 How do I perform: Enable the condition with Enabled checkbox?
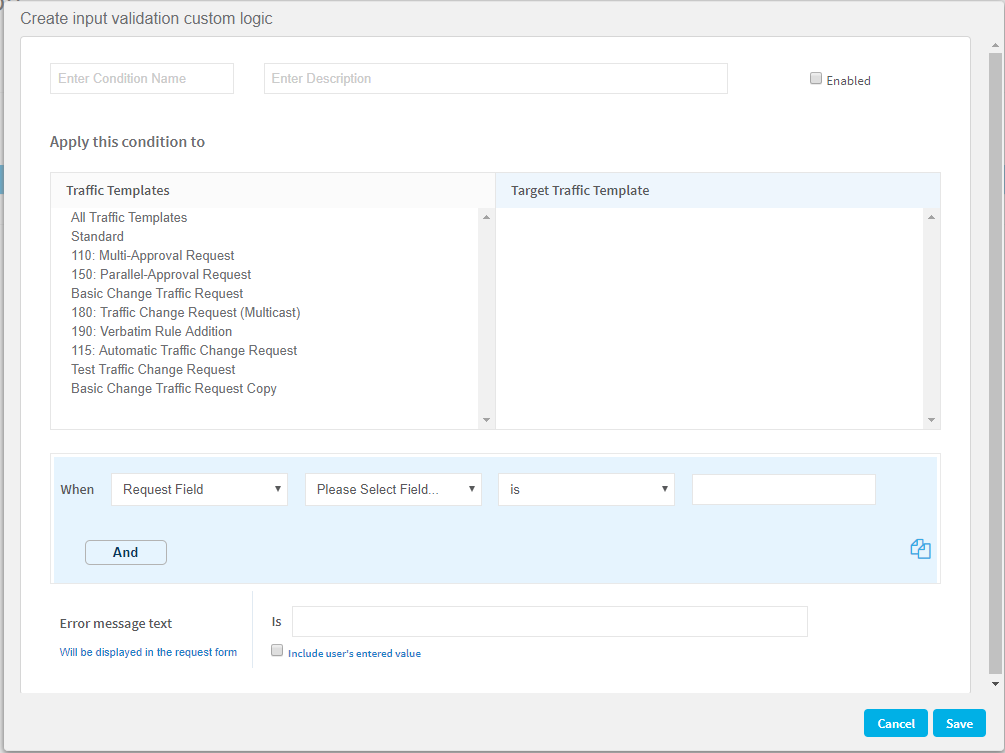[816, 79]
